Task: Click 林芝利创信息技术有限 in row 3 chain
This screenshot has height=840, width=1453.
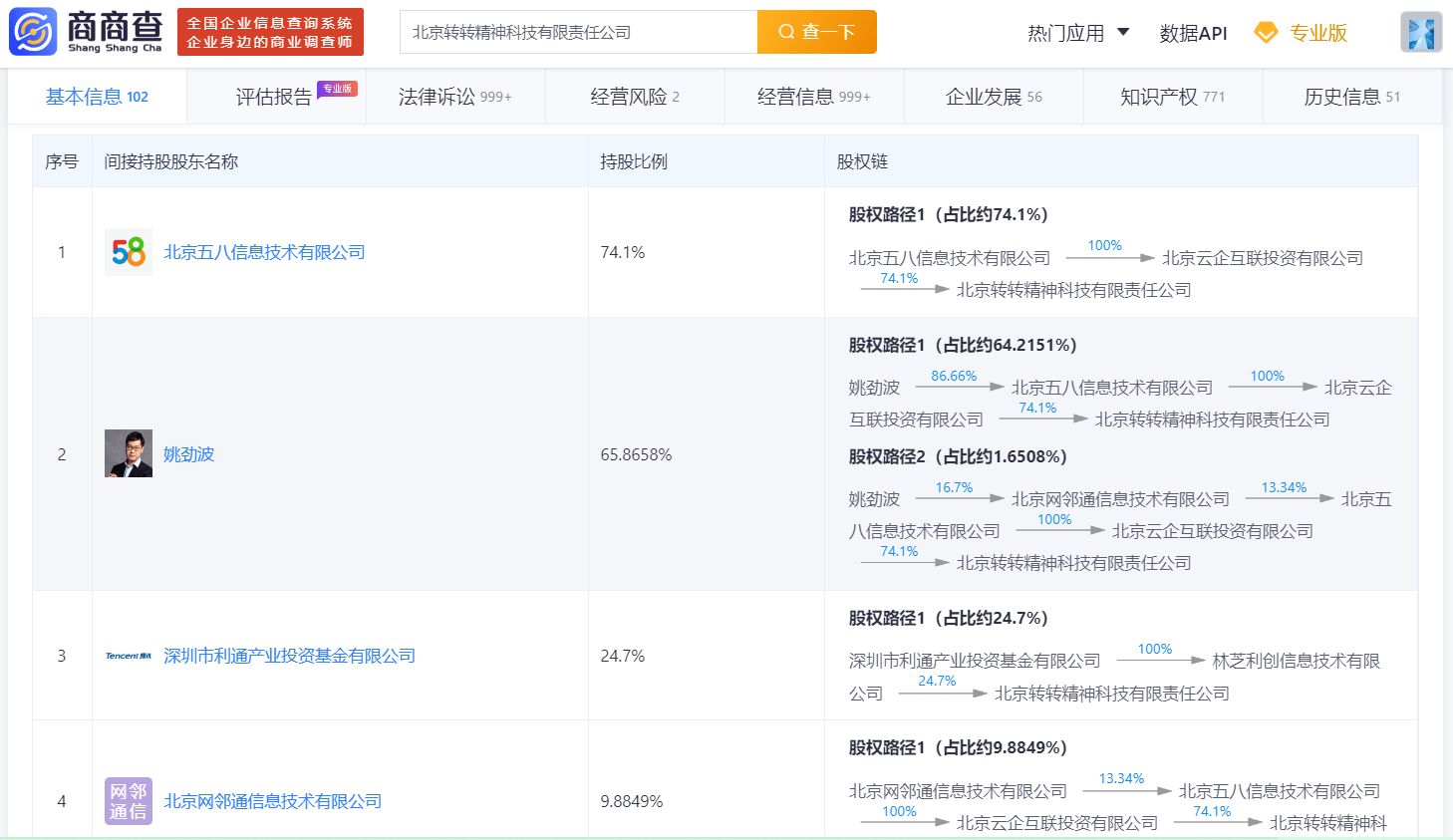Action: coord(1297,661)
